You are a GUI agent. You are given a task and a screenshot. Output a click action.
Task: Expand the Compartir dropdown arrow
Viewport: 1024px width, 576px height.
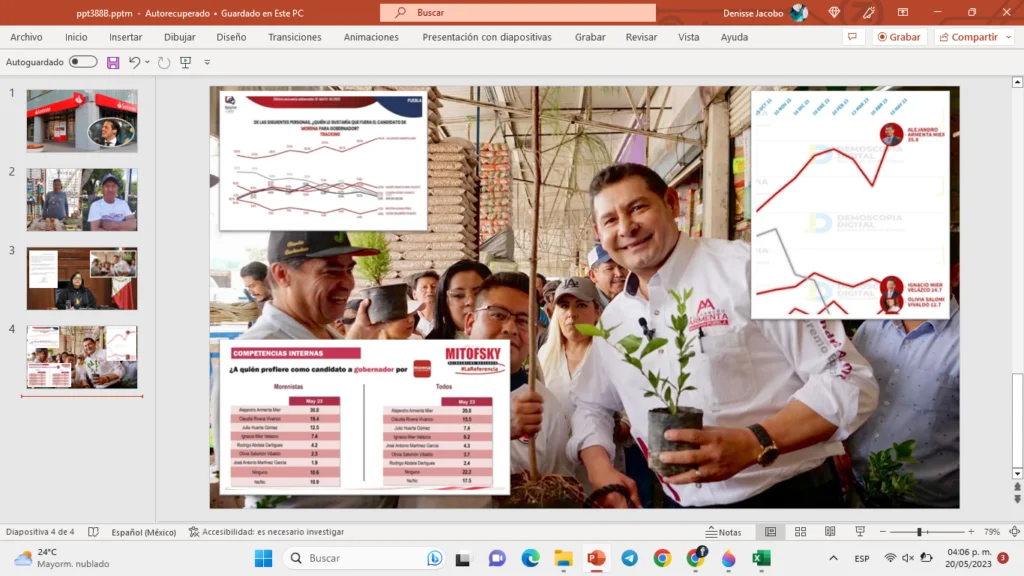pyautogui.click(x=1008, y=37)
